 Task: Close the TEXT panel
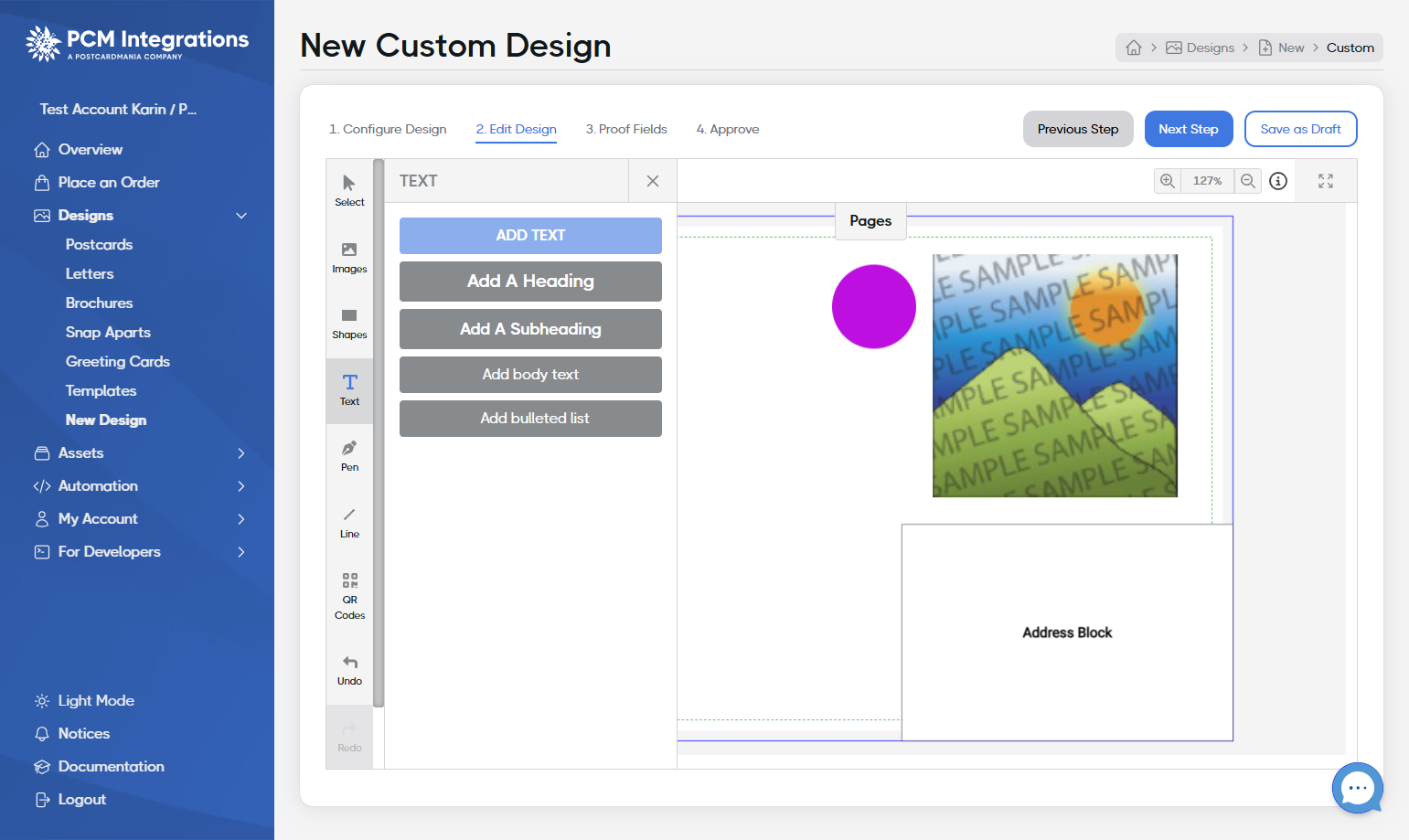(x=653, y=181)
